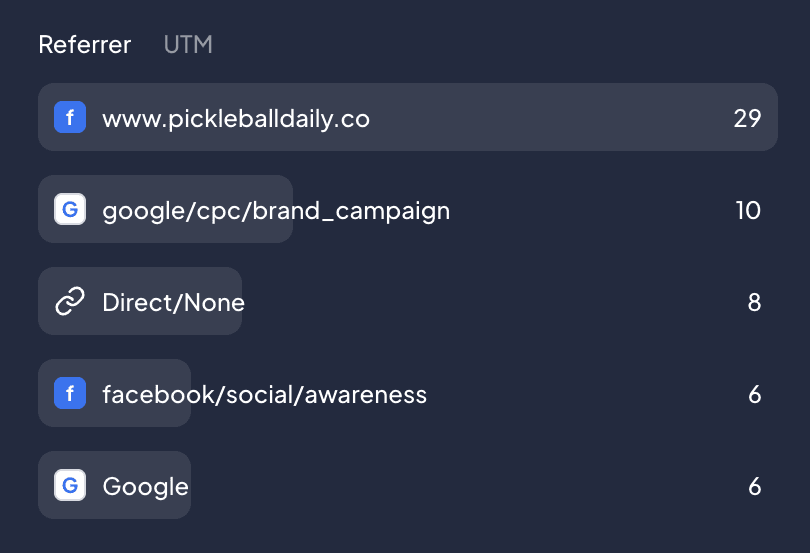Select the facebook/social/awareness referrer text
This screenshot has width=810, height=553.
pyautogui.click(x=264, y=395)
